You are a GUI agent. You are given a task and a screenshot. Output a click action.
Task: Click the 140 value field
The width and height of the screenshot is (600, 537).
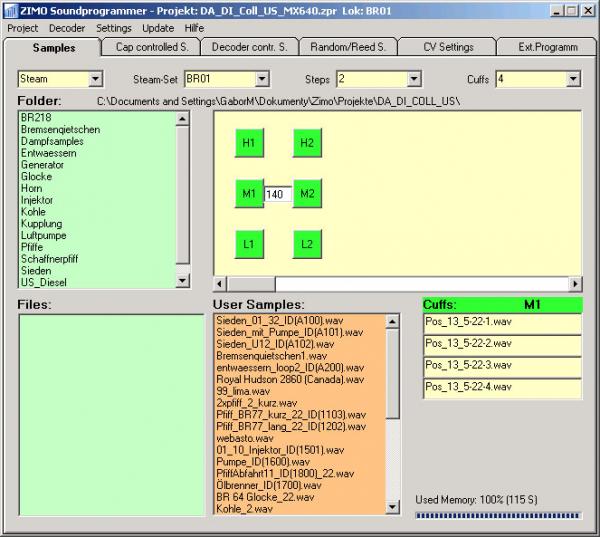click(x=278, y=194)
